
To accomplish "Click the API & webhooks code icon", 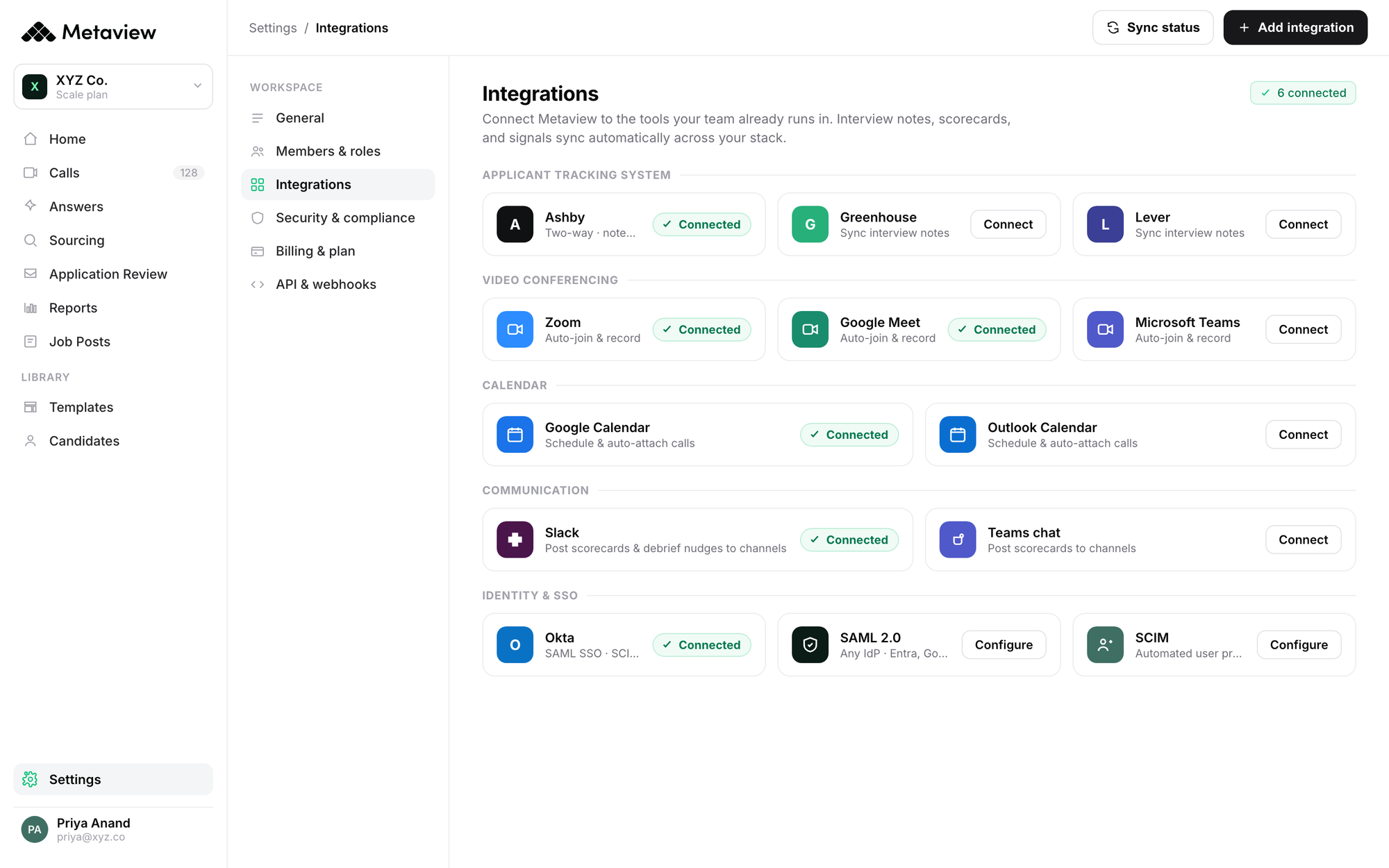I will point(258,285).
